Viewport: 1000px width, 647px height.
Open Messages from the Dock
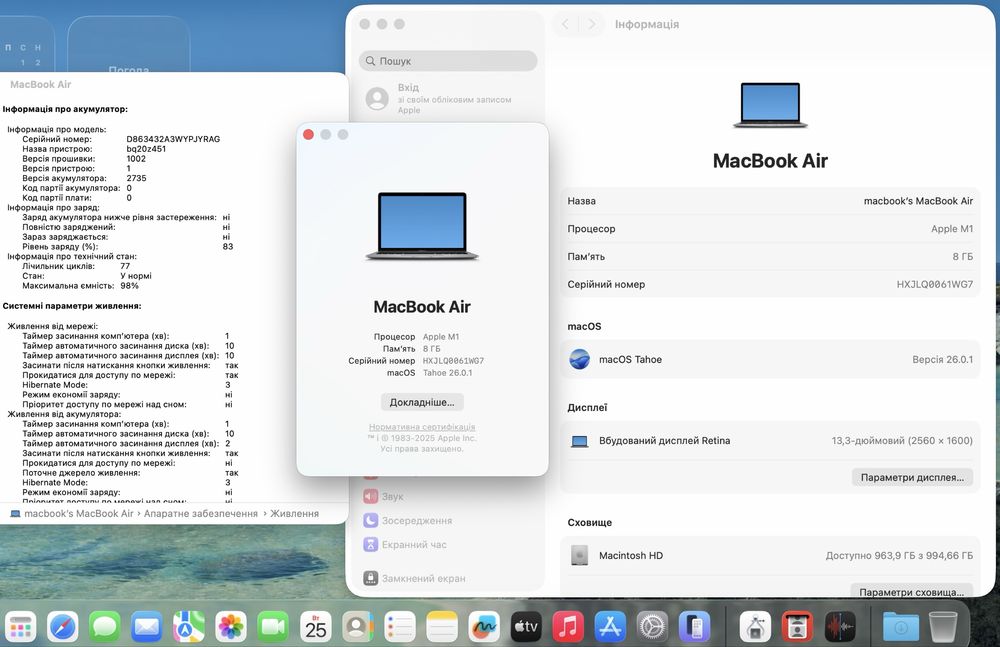pyautogui.click(x=105, y=627)
